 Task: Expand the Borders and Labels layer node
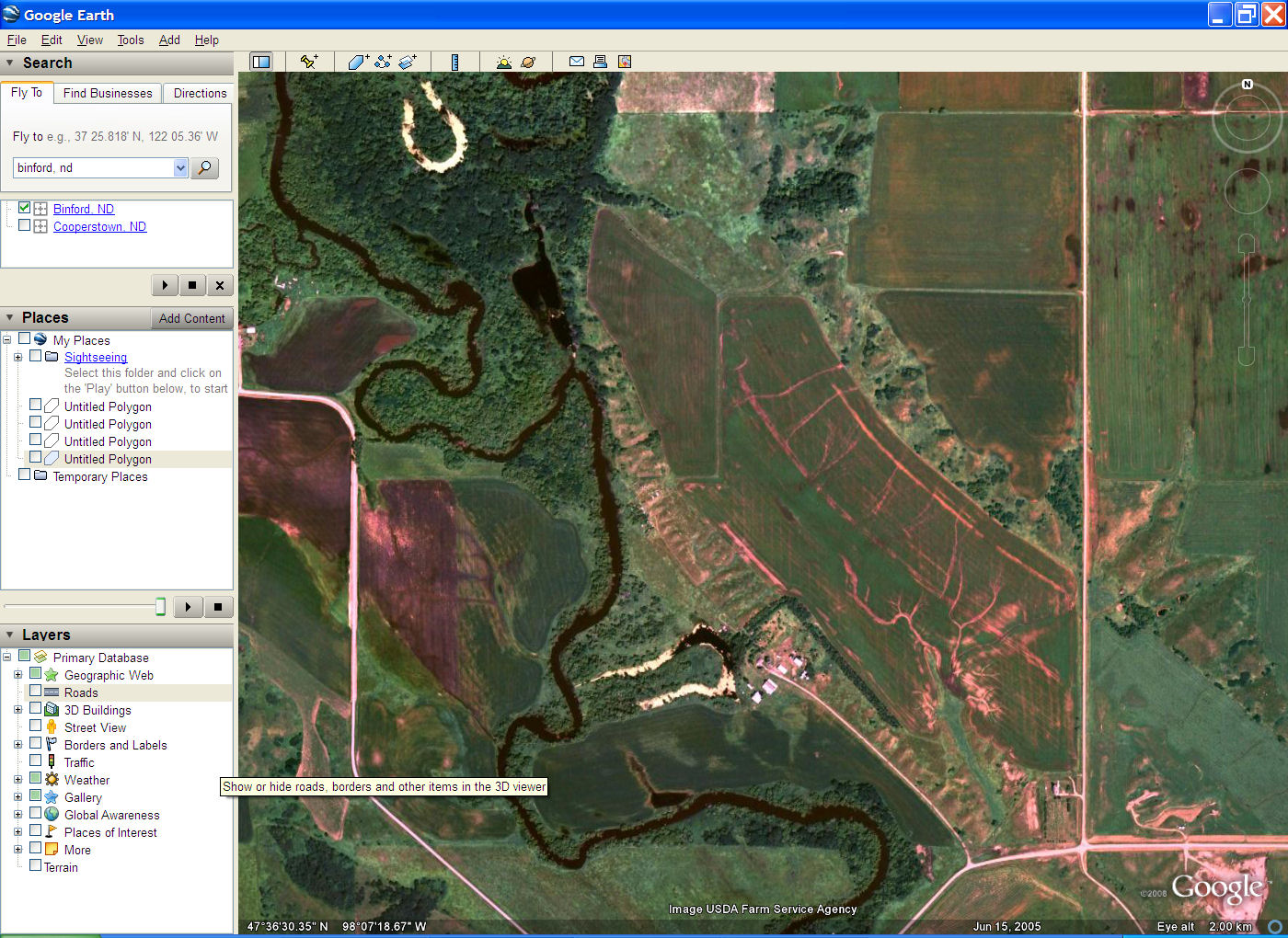coord(17,745)
